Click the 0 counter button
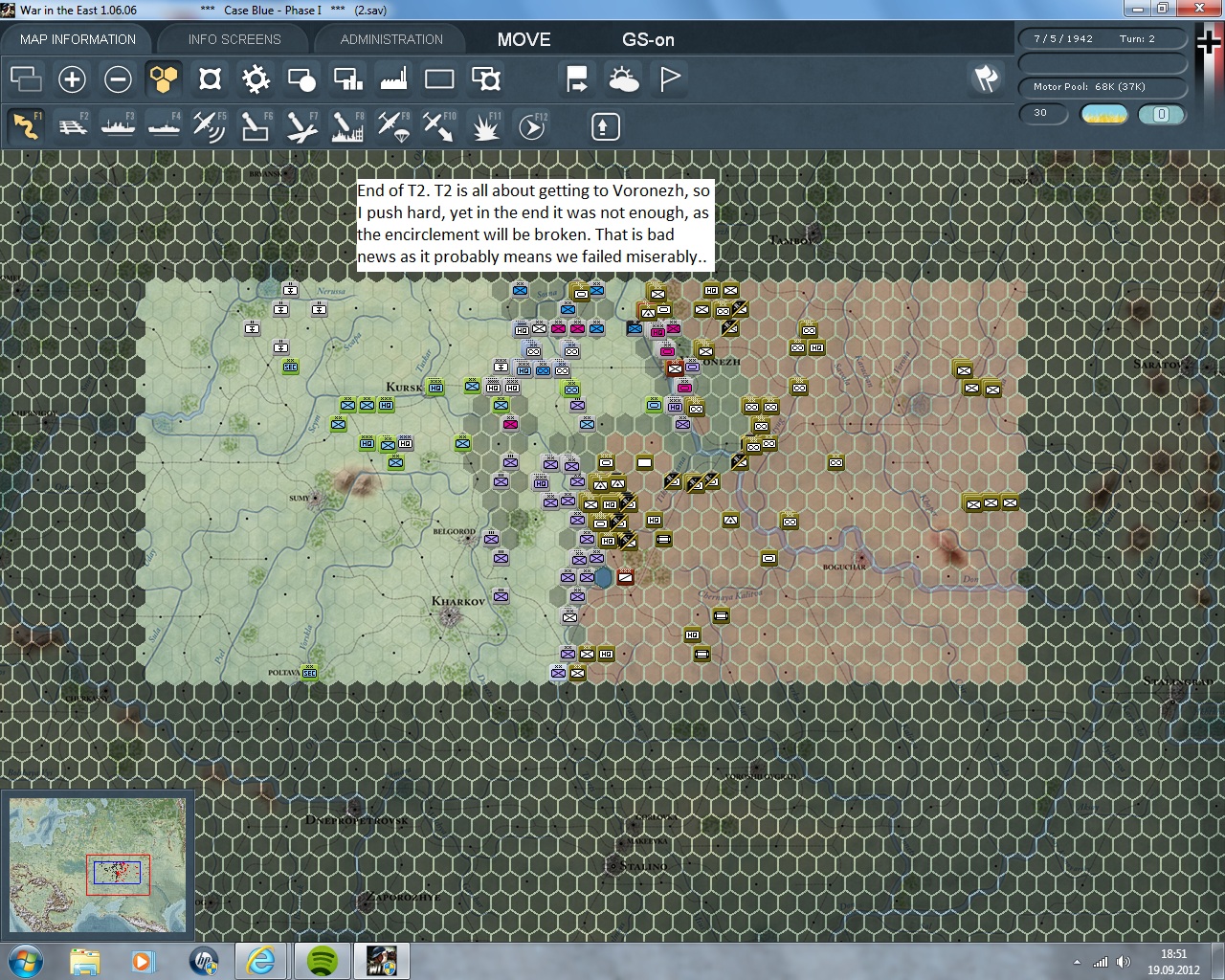This screenshot has height=980, width=1225. 1162,114
